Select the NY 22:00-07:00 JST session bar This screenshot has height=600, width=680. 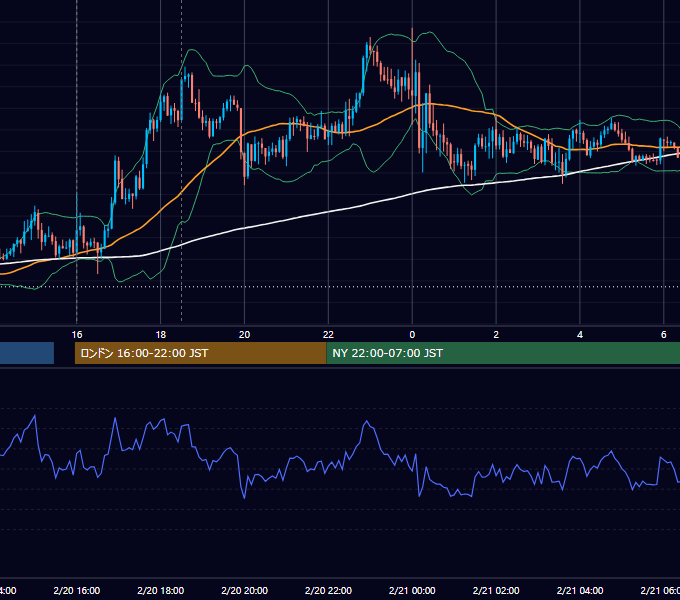point(503,353)
